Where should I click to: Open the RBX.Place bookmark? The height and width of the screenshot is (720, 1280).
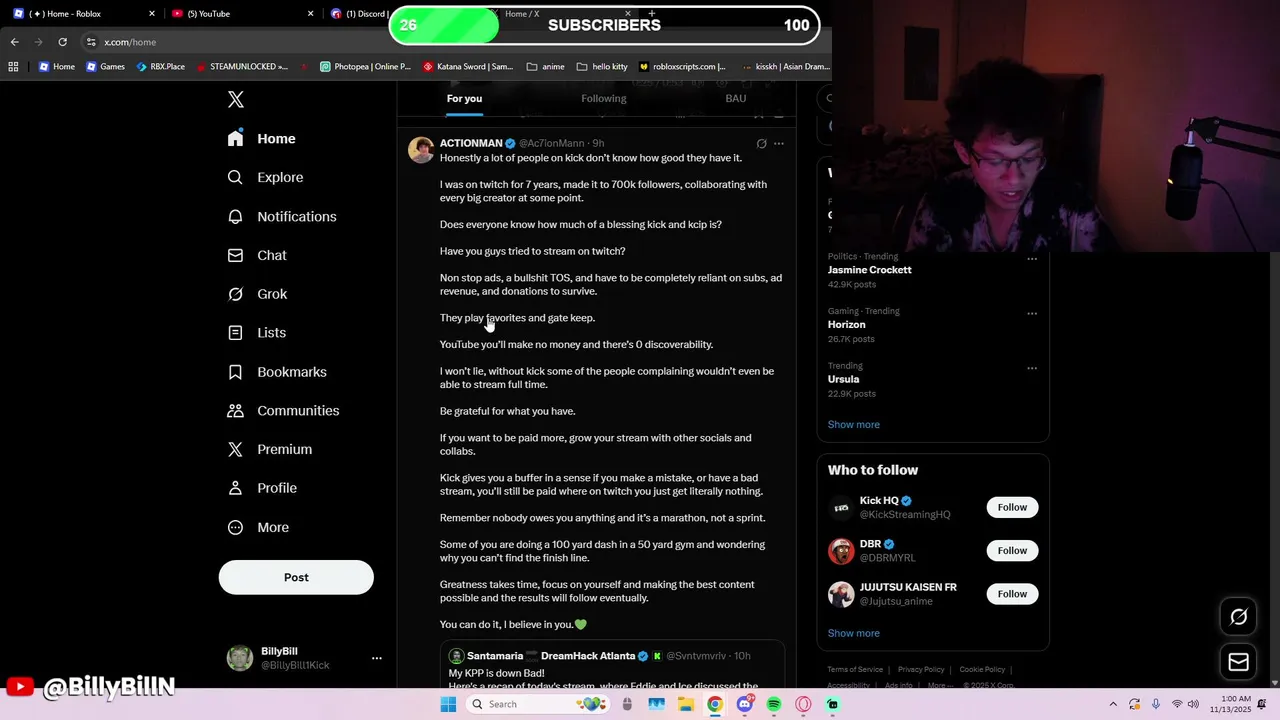click(160, 67)
